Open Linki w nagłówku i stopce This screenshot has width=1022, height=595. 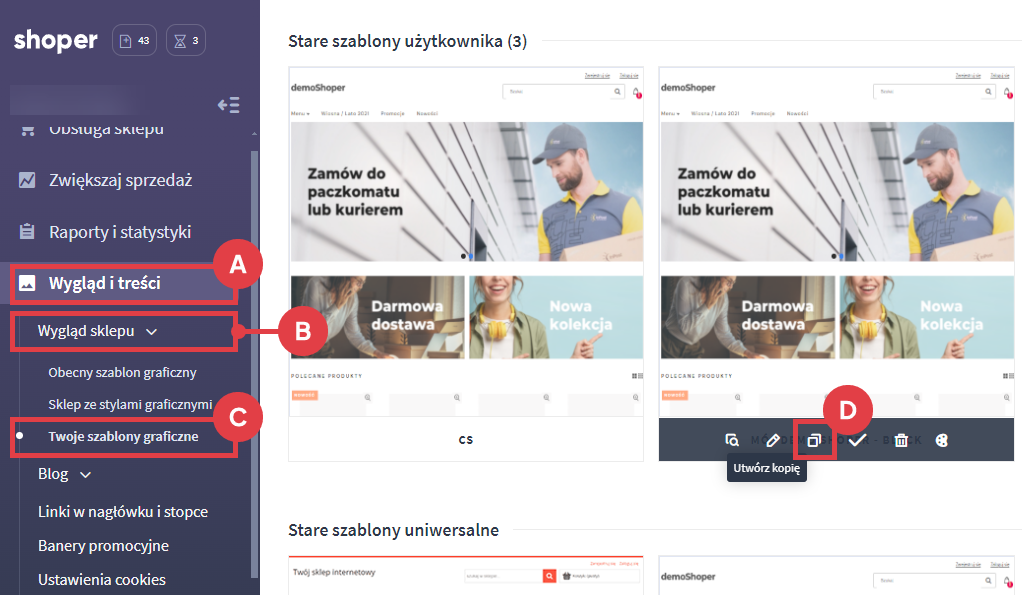point(123,512)
